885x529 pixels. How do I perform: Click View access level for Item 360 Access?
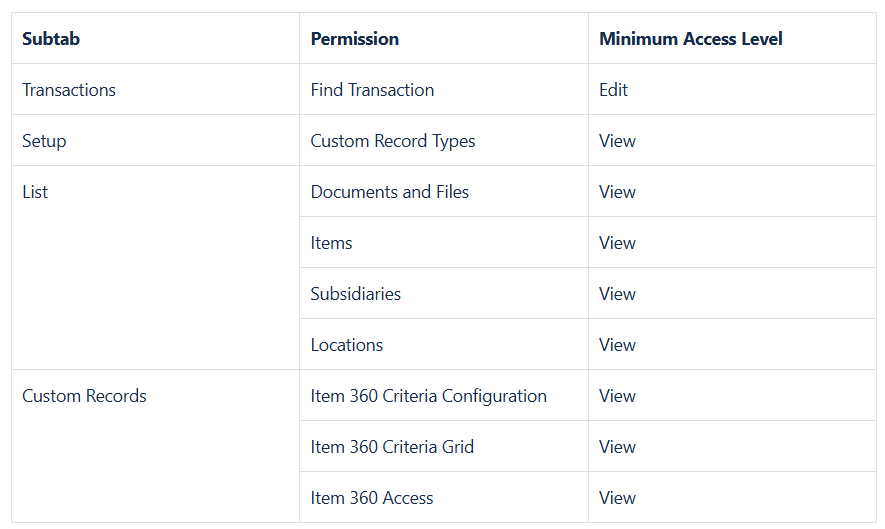[x=617, y=498]
